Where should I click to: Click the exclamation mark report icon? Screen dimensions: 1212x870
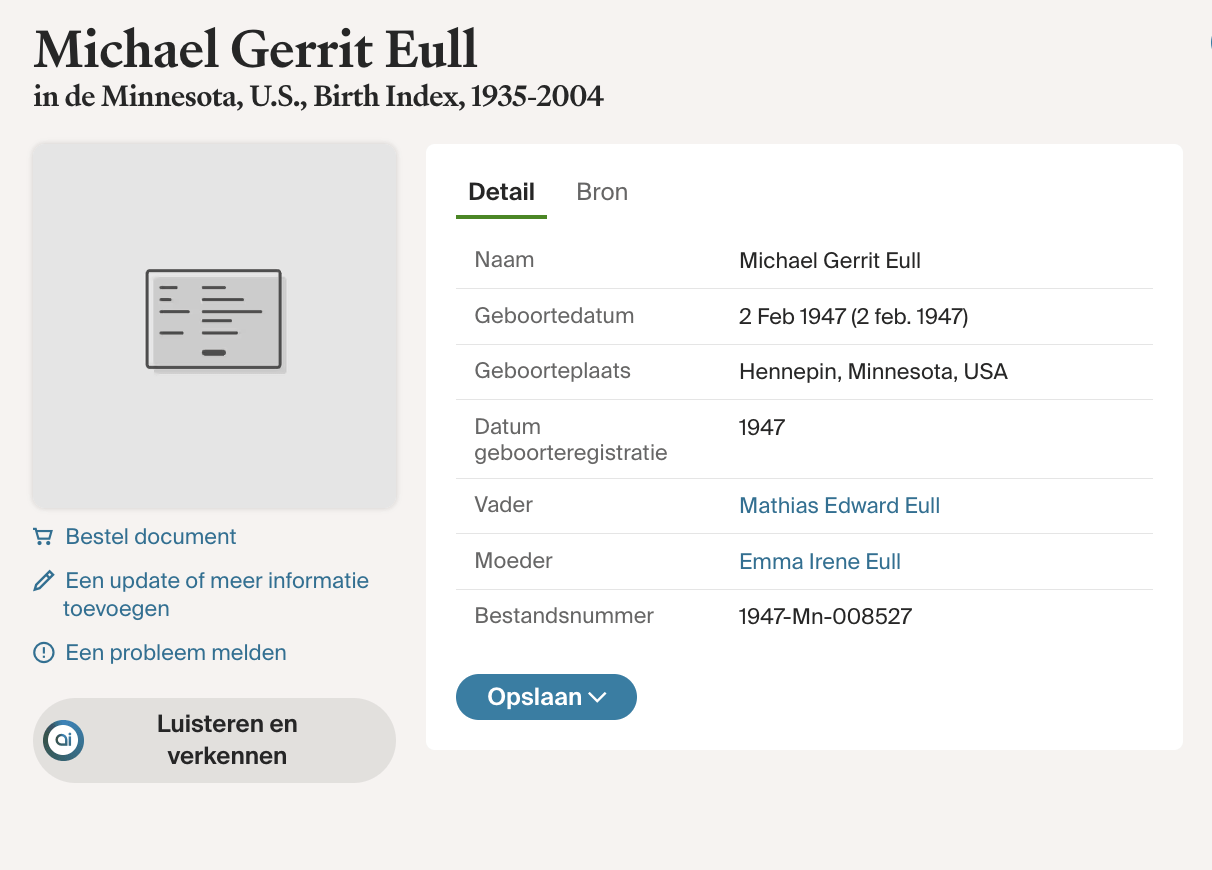(x=43, y=653)
